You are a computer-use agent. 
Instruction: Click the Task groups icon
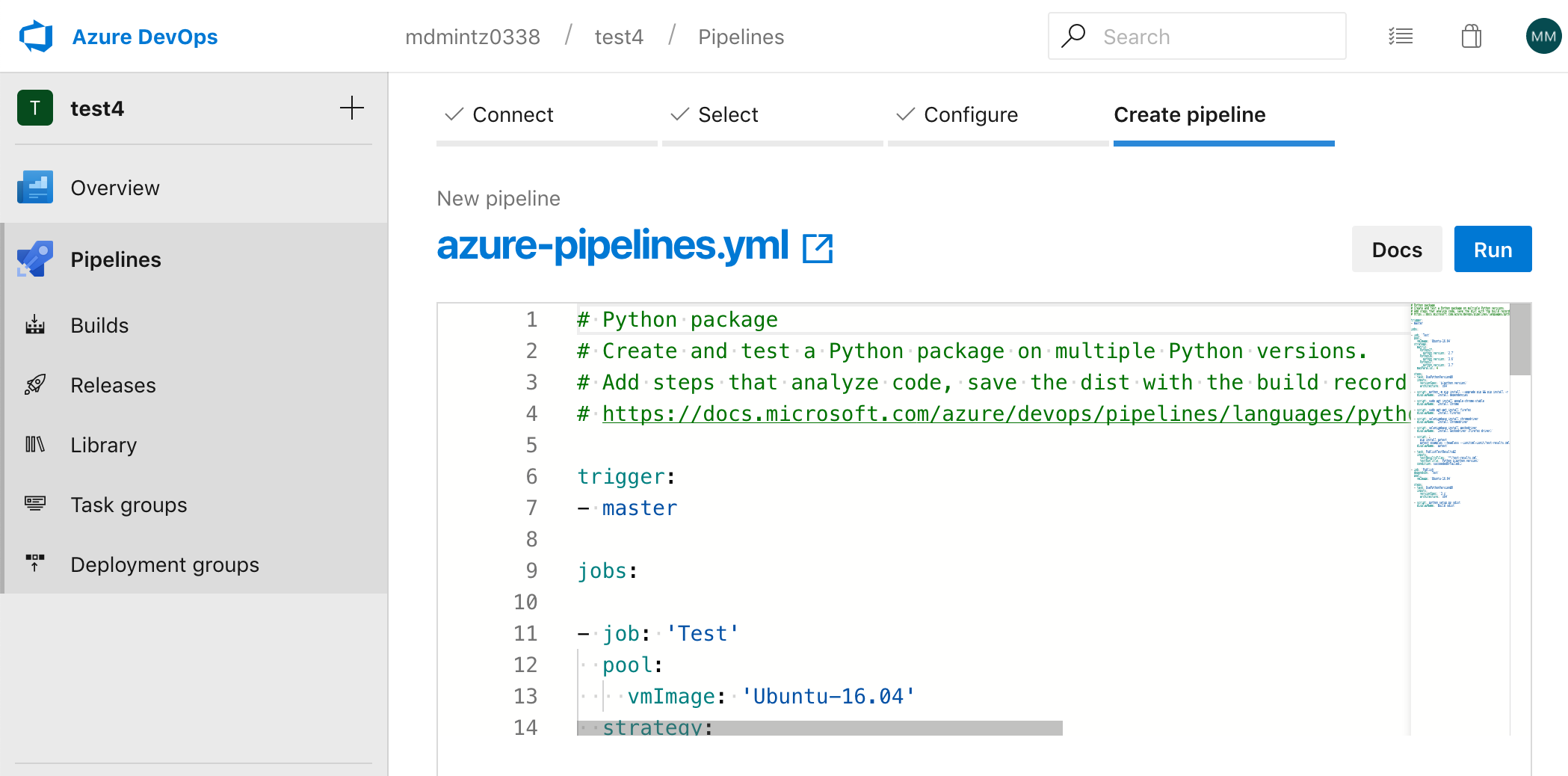[x=35, y=505]
